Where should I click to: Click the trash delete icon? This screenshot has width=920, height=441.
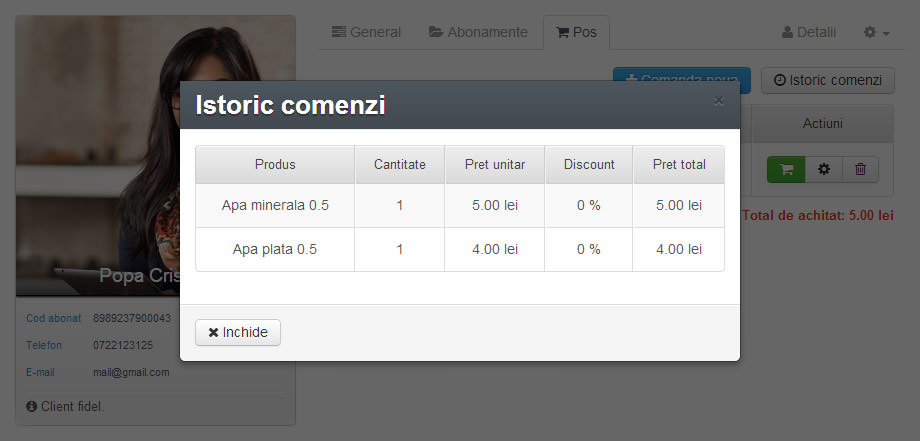pyautogui.click(x=860, y=169)
